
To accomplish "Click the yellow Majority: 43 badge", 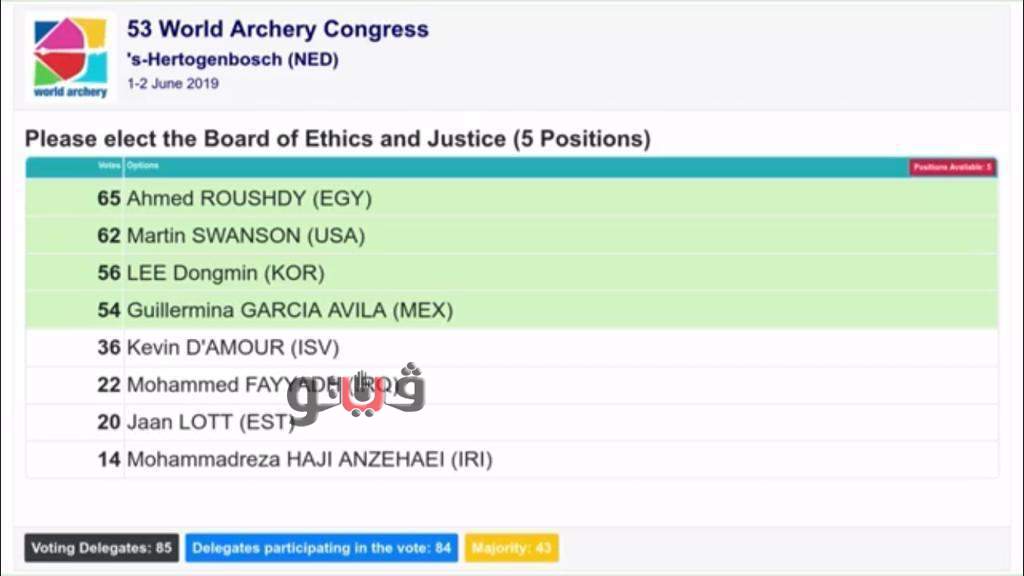I will click(x=511, y=548).
